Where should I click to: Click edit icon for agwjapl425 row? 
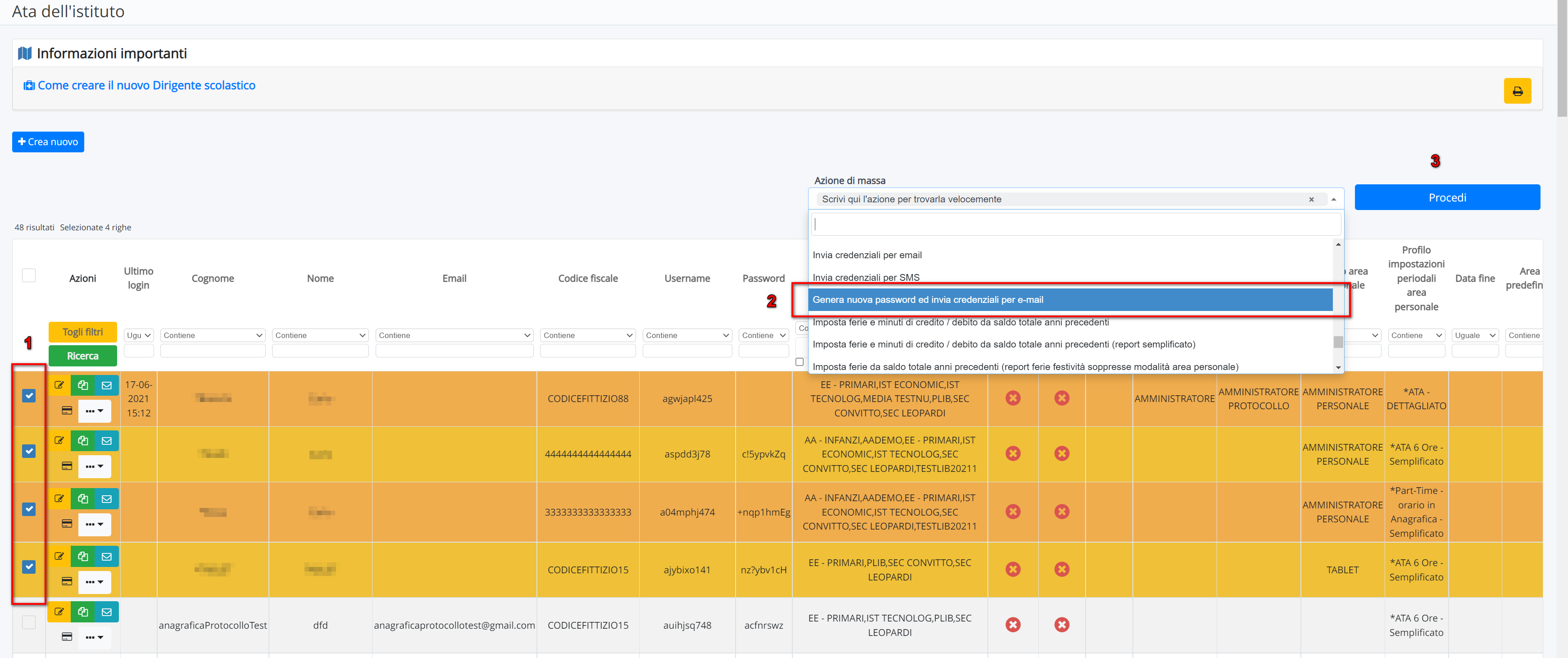[59, 385]
